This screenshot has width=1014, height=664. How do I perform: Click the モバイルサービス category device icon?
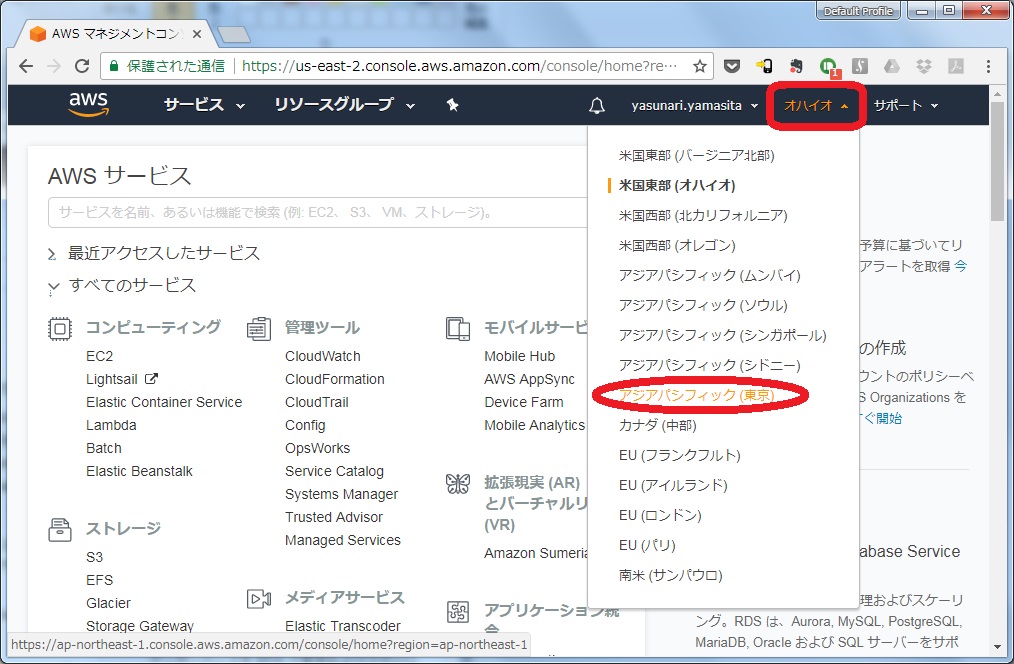pyautogui.click(x=458, y=328)
